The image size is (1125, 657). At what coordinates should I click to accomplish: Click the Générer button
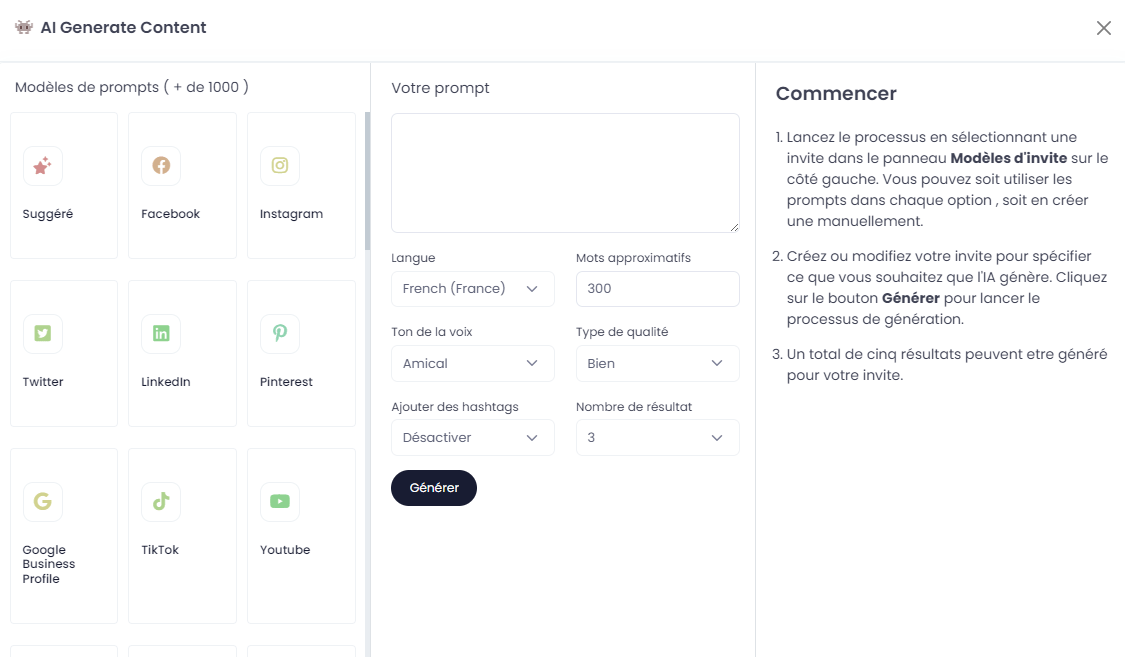coord(434,488)
